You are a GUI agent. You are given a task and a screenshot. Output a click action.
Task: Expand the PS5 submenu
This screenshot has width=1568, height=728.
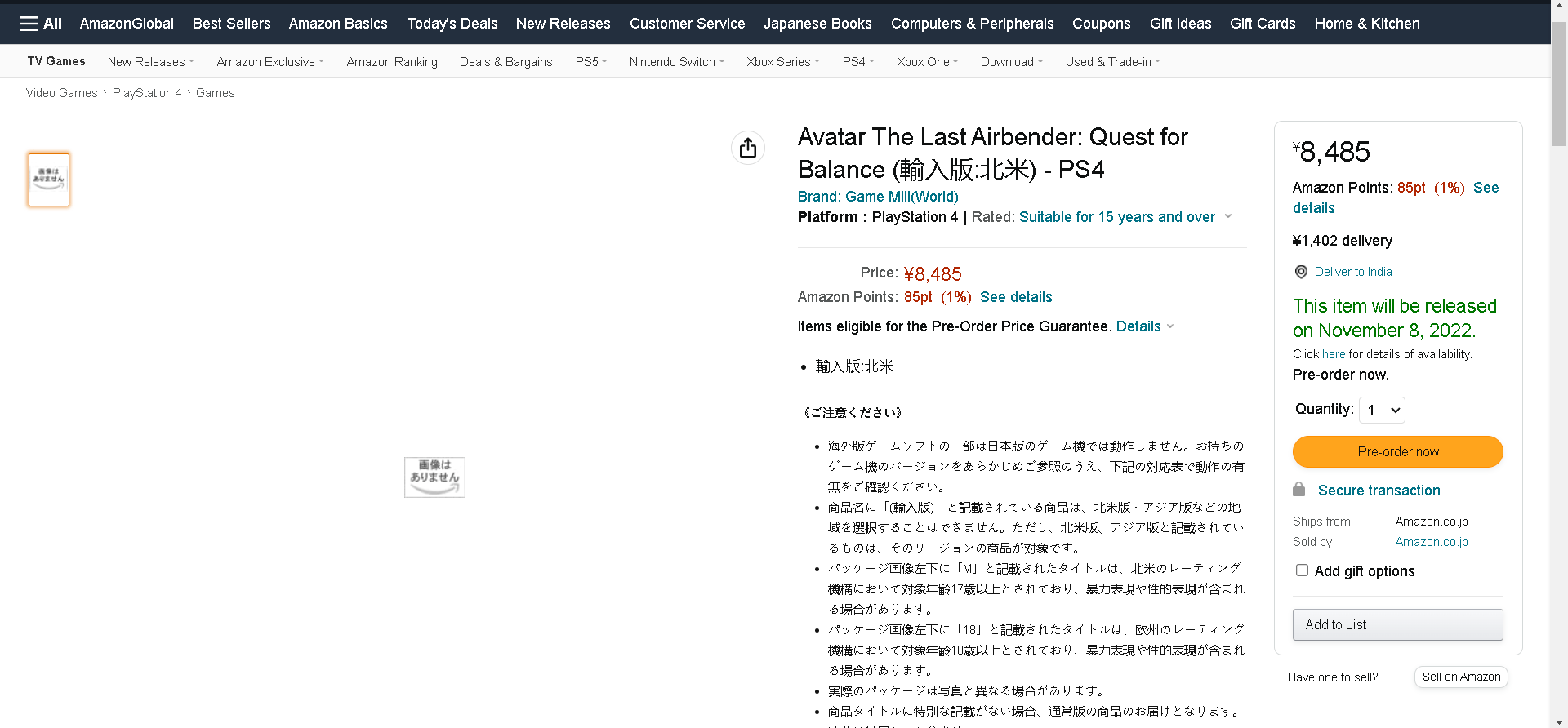pyautogui.click(x=590, y=62)
